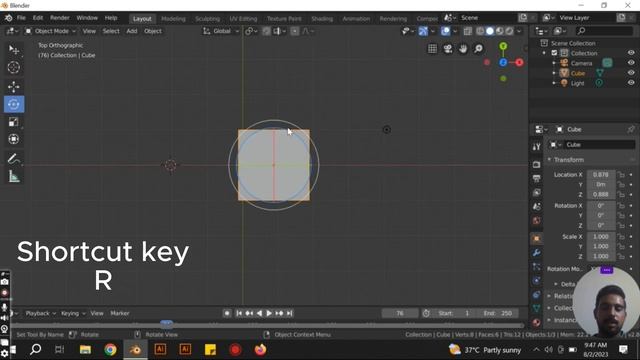Toggle viewport gizmos display
Screen dimensions: 640x360
pos(423,31)
